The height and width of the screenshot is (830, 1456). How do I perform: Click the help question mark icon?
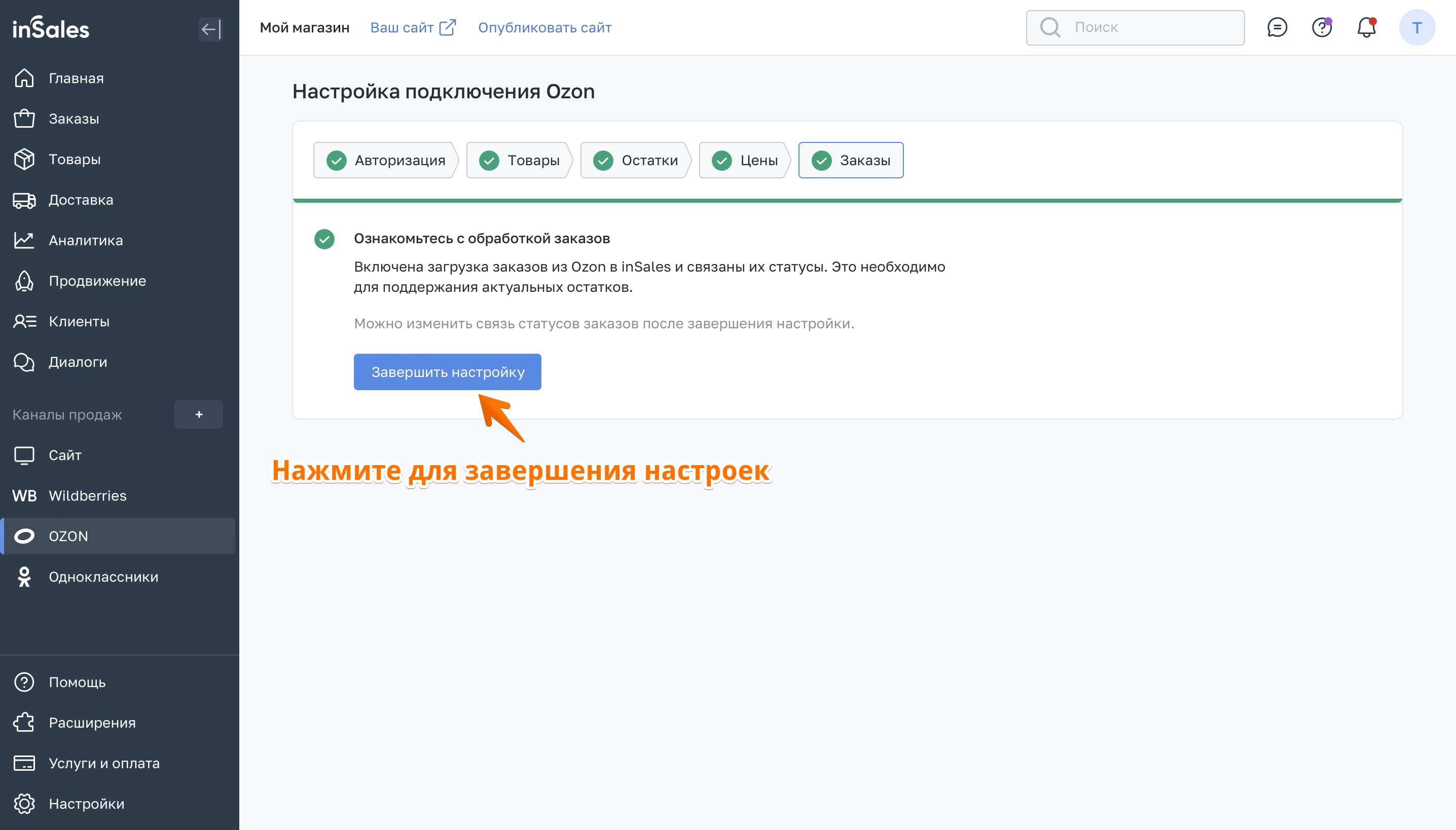[1321, 27]
